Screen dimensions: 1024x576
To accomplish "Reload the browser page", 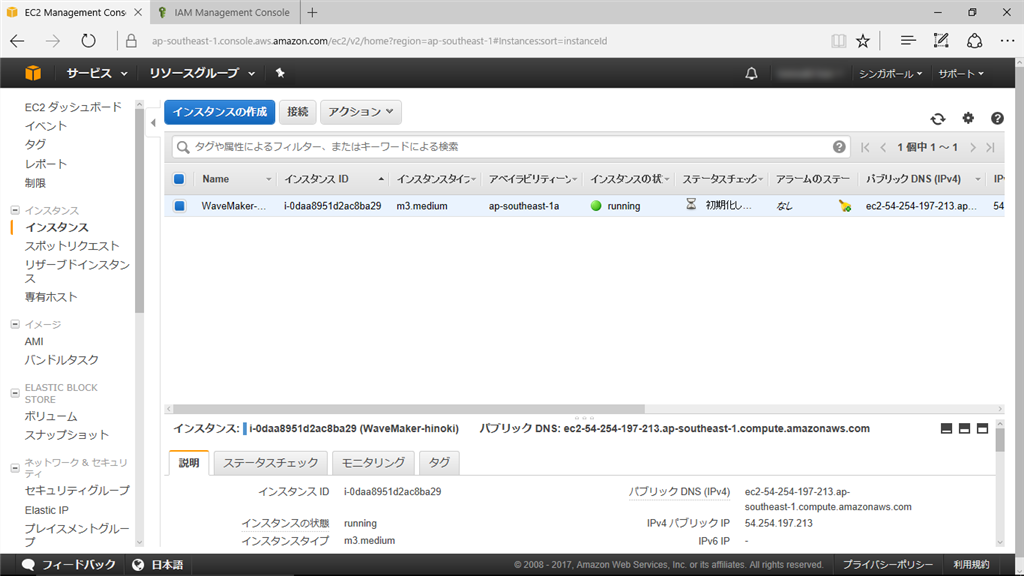I will 88,40.
